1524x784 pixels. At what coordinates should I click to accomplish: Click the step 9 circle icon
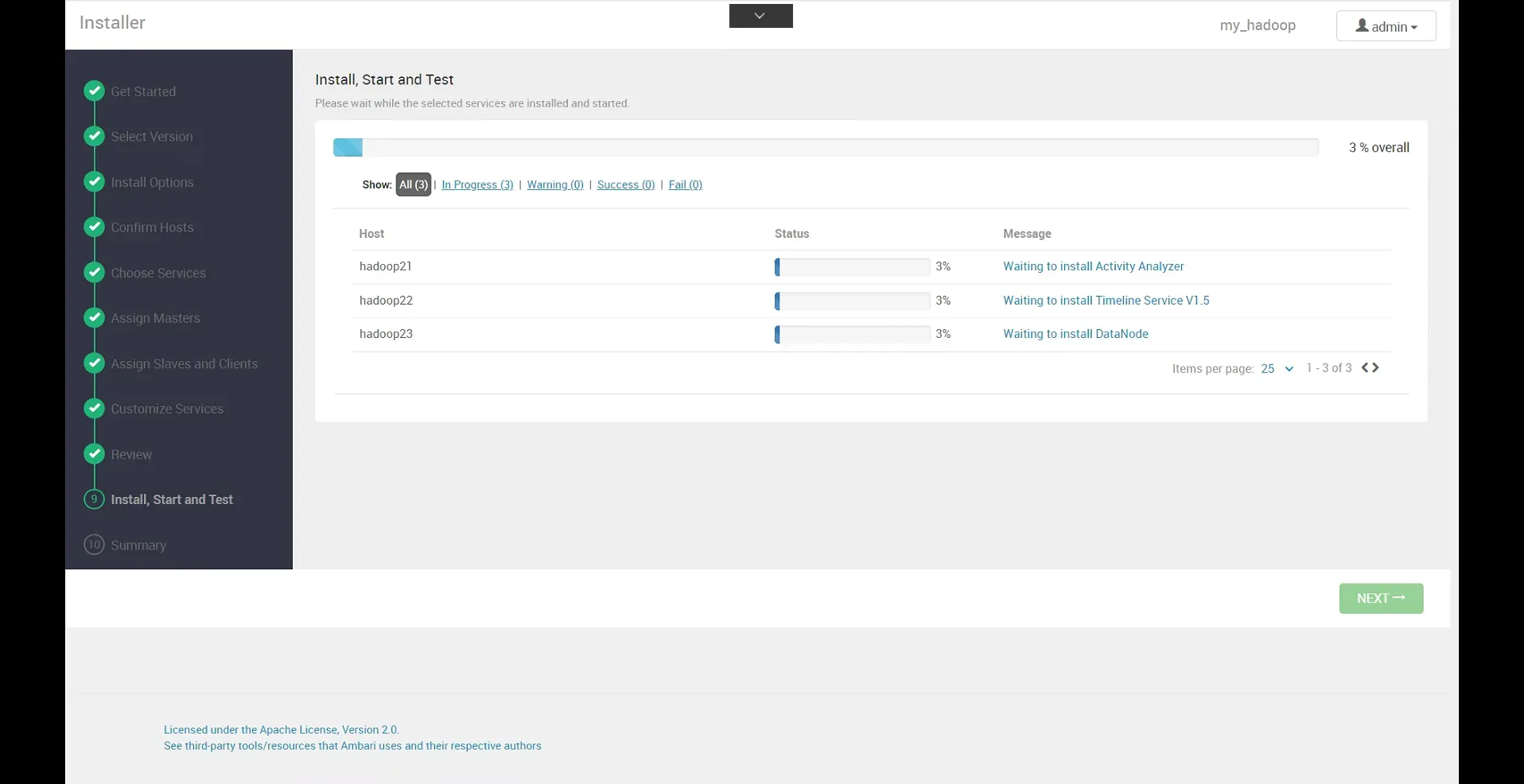[95, 499]
